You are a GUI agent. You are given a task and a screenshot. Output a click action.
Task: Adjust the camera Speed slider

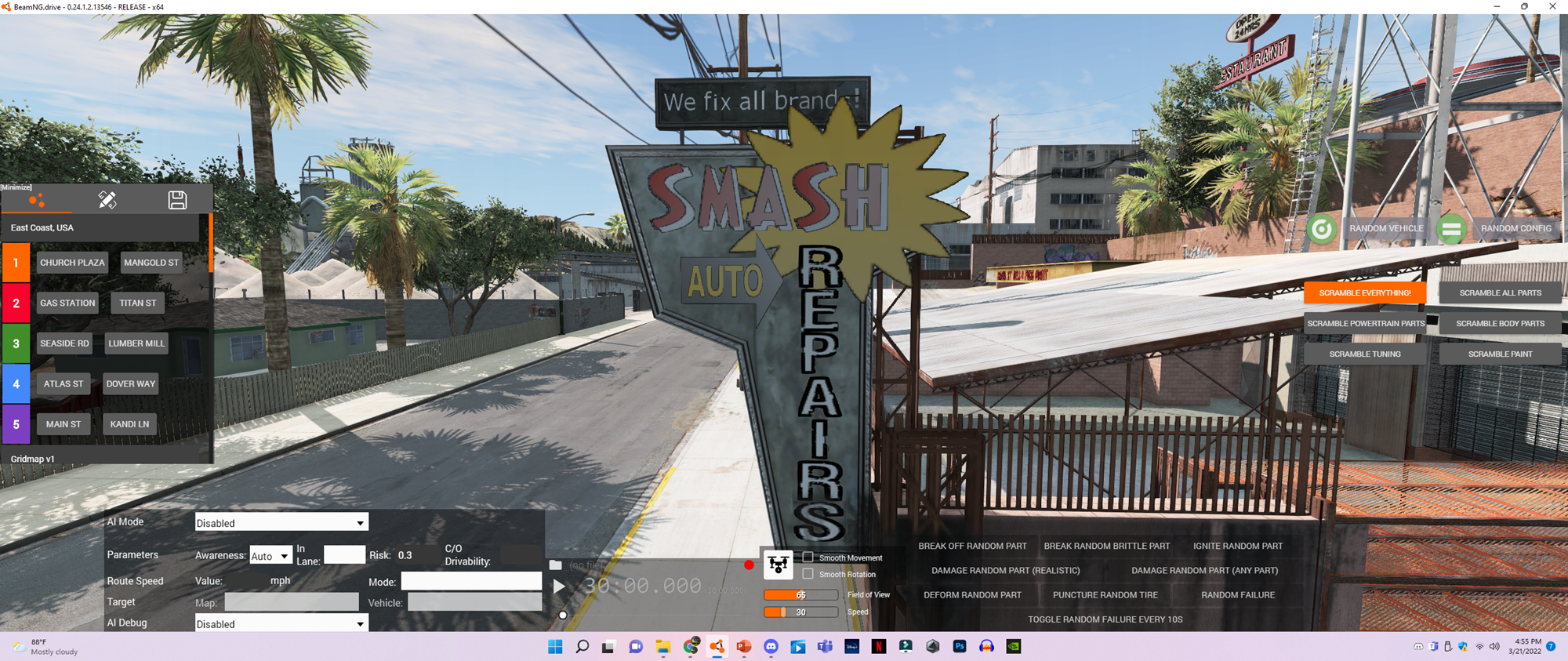click(x=800, y=612)
